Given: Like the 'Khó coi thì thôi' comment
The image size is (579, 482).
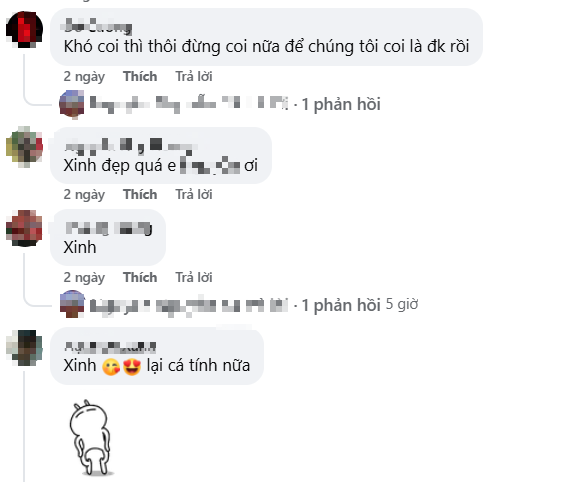Looking at the screenshot, I should (140, 76).
